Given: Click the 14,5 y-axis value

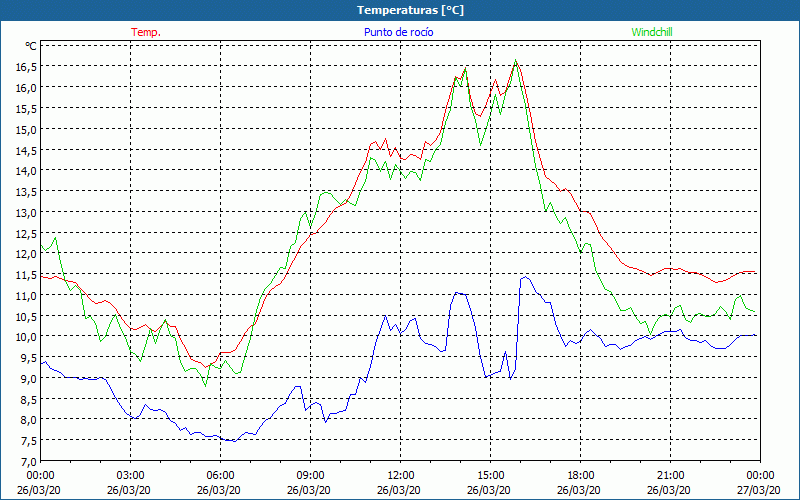Looking at the screenshot, I should point(26,151).
